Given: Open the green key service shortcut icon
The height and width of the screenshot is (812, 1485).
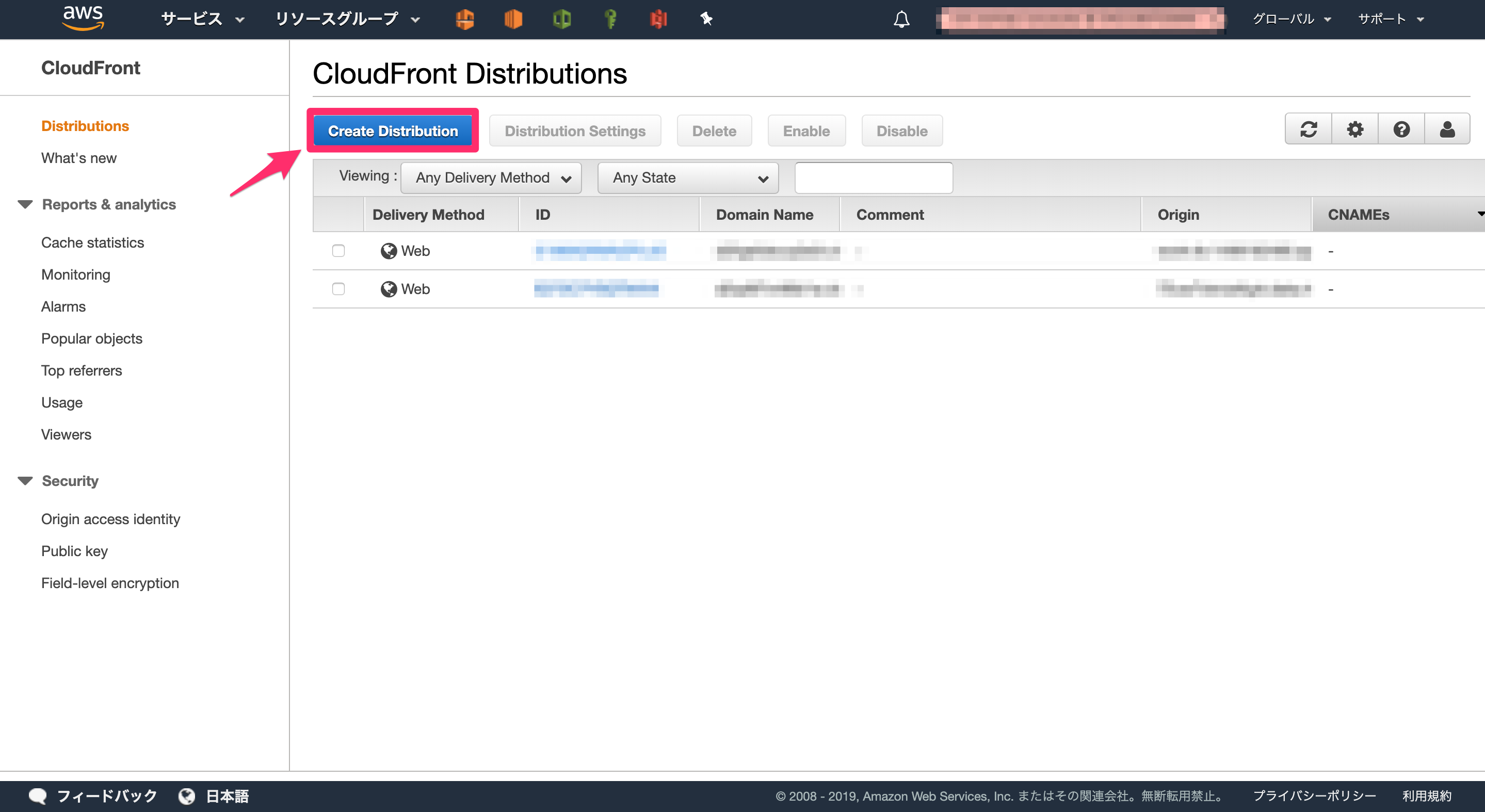Looking at the screenshot, I should coord(610,19).
